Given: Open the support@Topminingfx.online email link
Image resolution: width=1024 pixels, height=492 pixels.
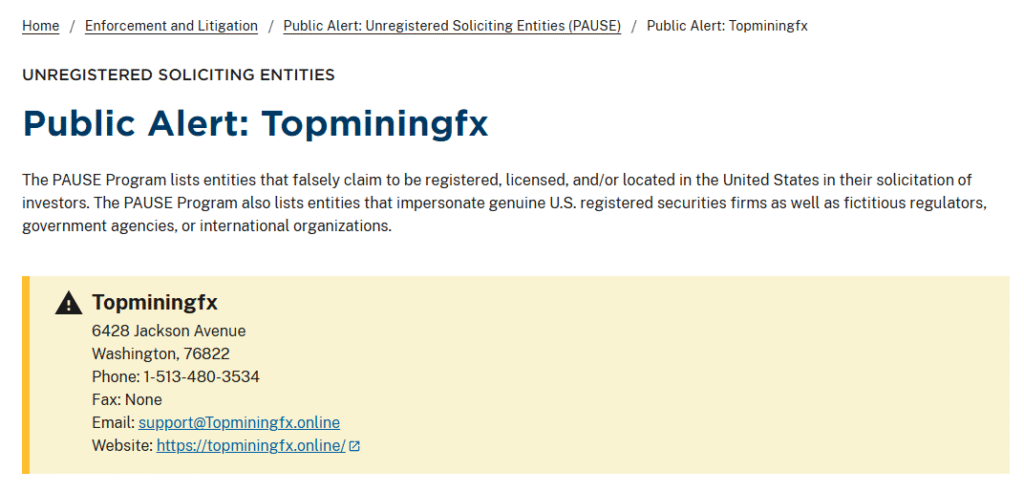Looking at the screenshot, I should (x=239, y=423).
